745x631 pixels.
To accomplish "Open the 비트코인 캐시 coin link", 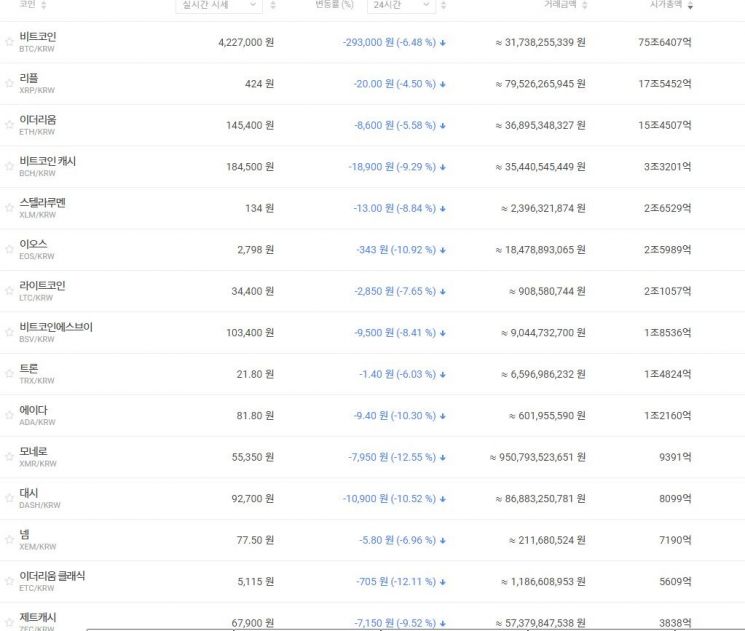I will click(x=48, y=161).
